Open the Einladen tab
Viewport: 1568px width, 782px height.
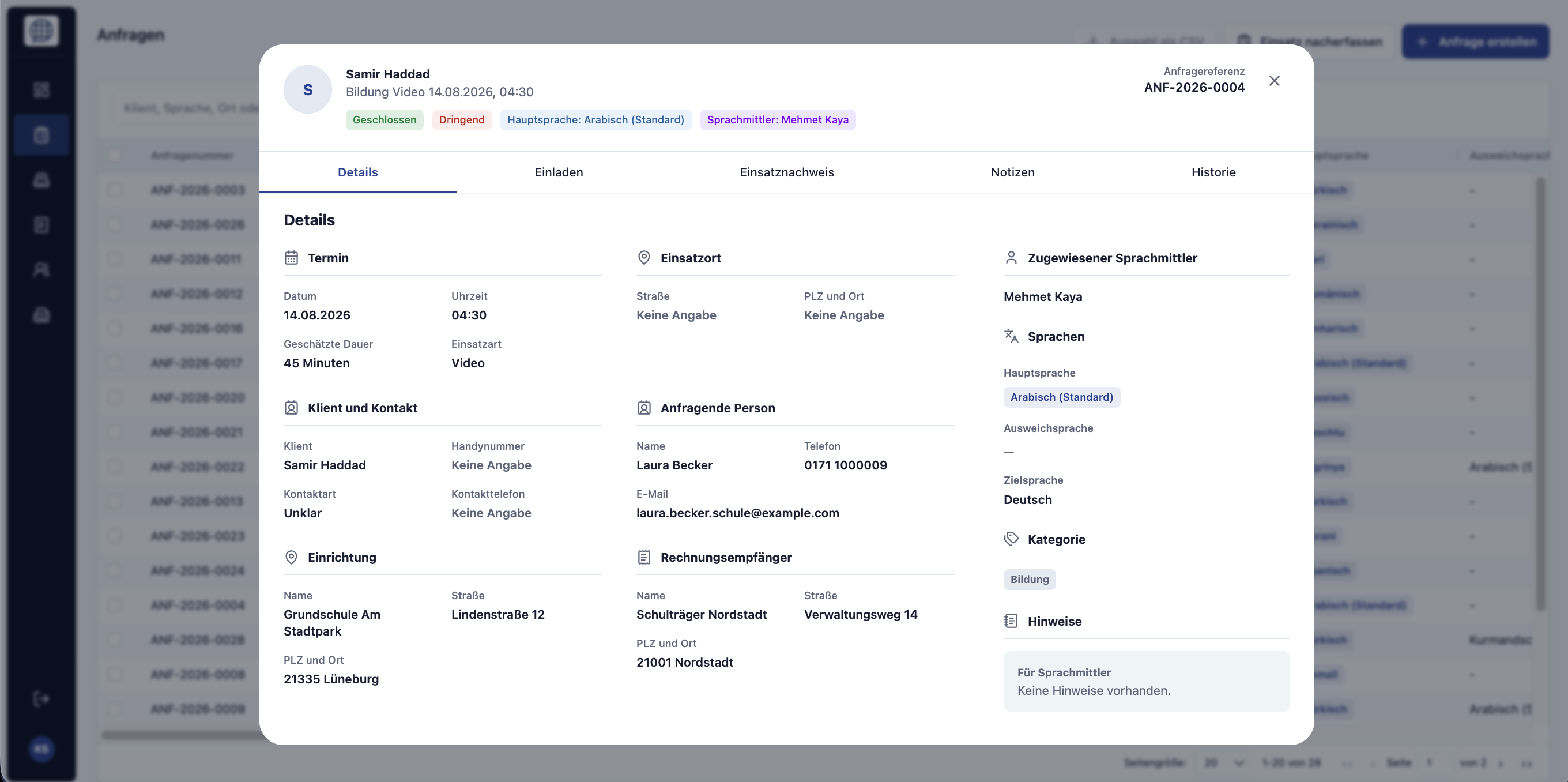point(559,172)
